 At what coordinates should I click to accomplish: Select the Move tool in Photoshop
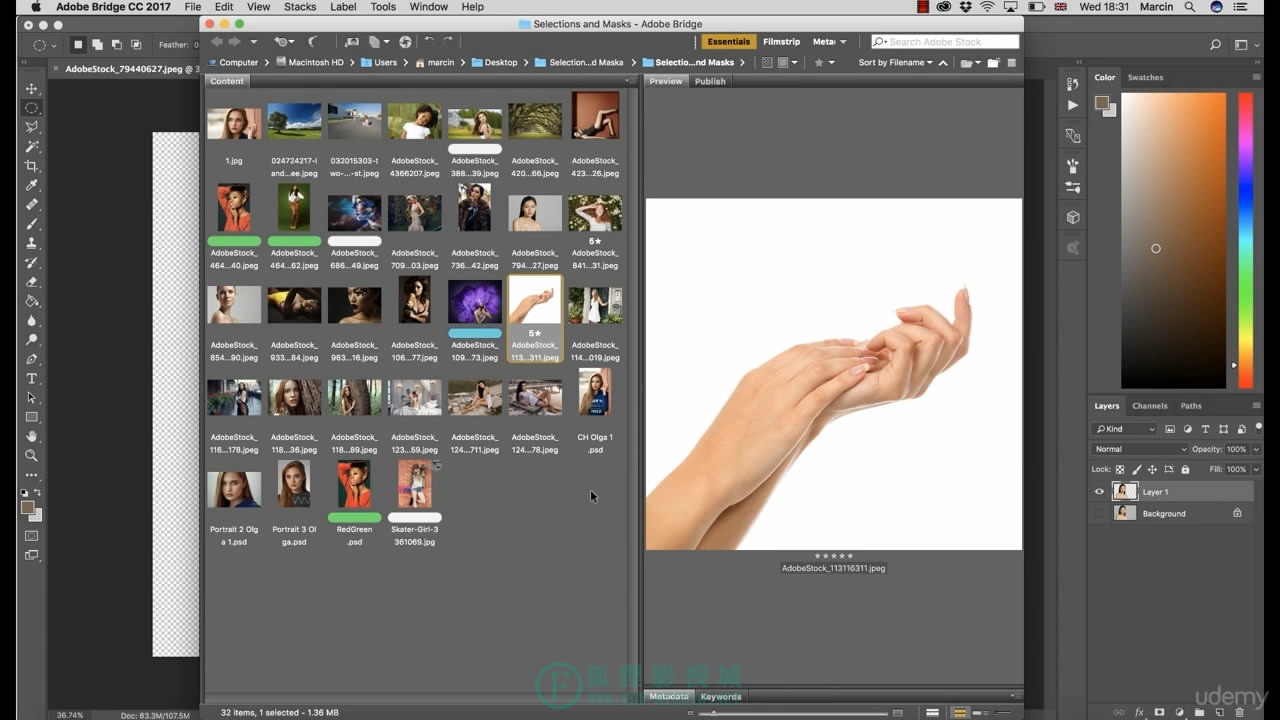coord(32,89)
